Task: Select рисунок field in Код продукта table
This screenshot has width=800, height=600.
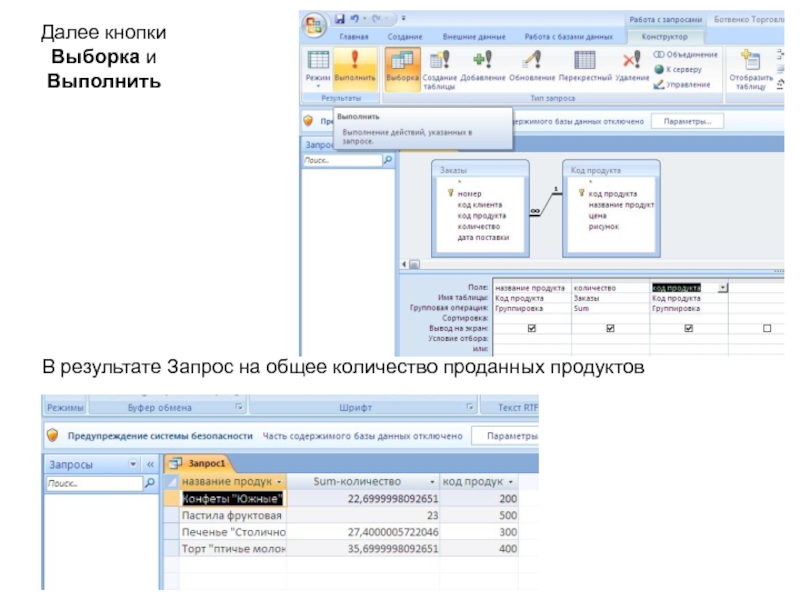Action: pos(604,227)
